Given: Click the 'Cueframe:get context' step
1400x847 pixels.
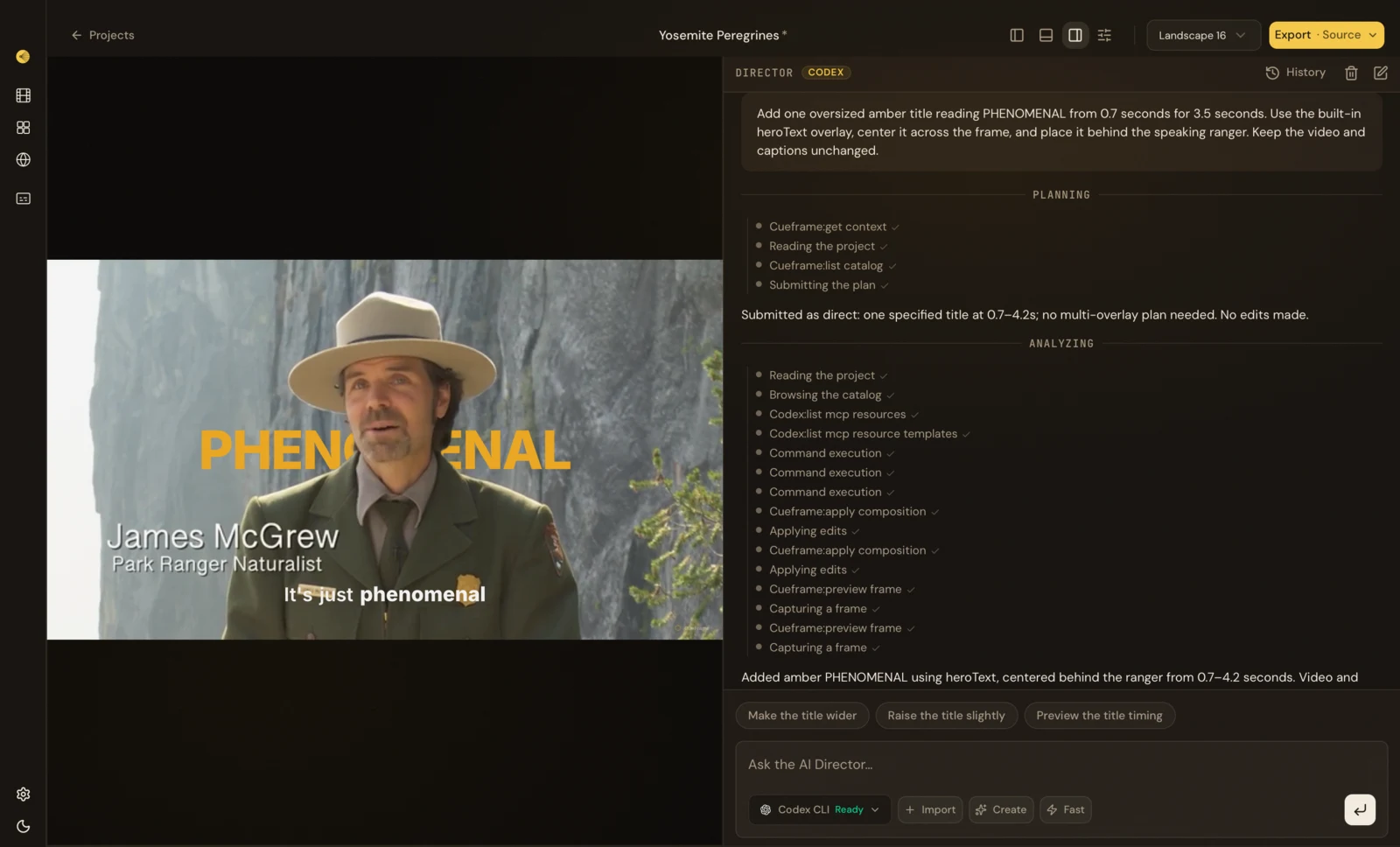Looking at the screenshot, I should (x=828, y=227).
